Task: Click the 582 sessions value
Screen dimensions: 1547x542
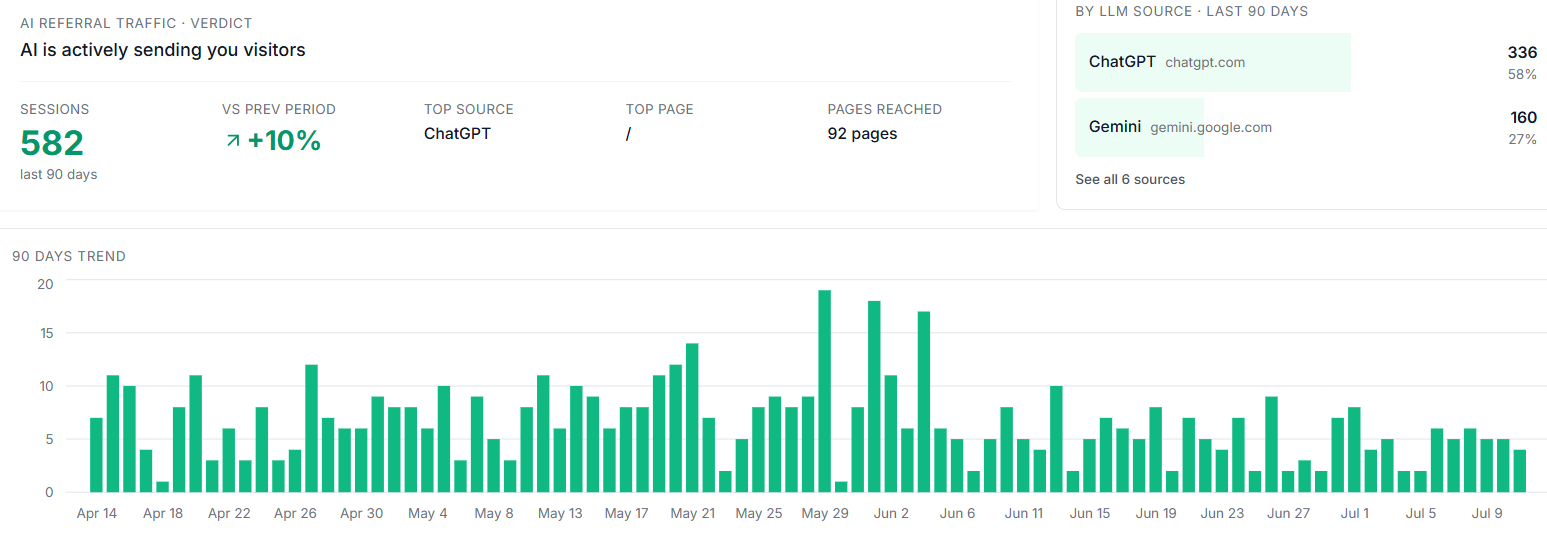Action: pyautogui.click(x=52, y=143)
